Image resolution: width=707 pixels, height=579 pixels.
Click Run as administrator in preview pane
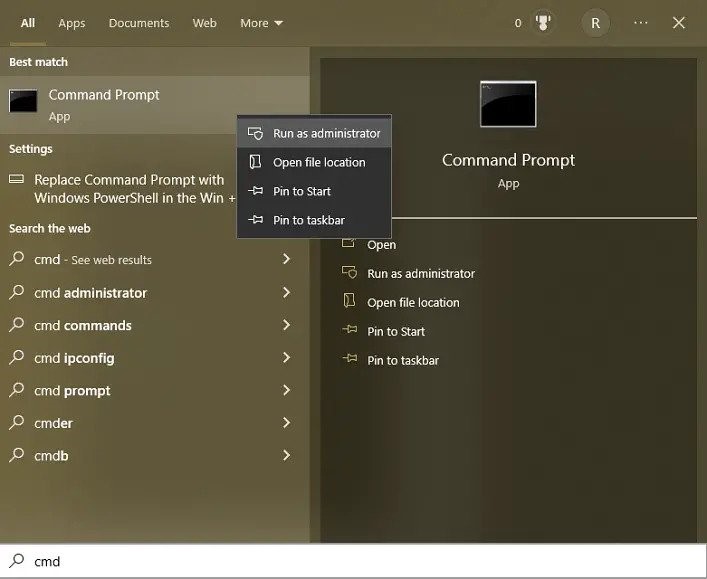tap(421, 274)
